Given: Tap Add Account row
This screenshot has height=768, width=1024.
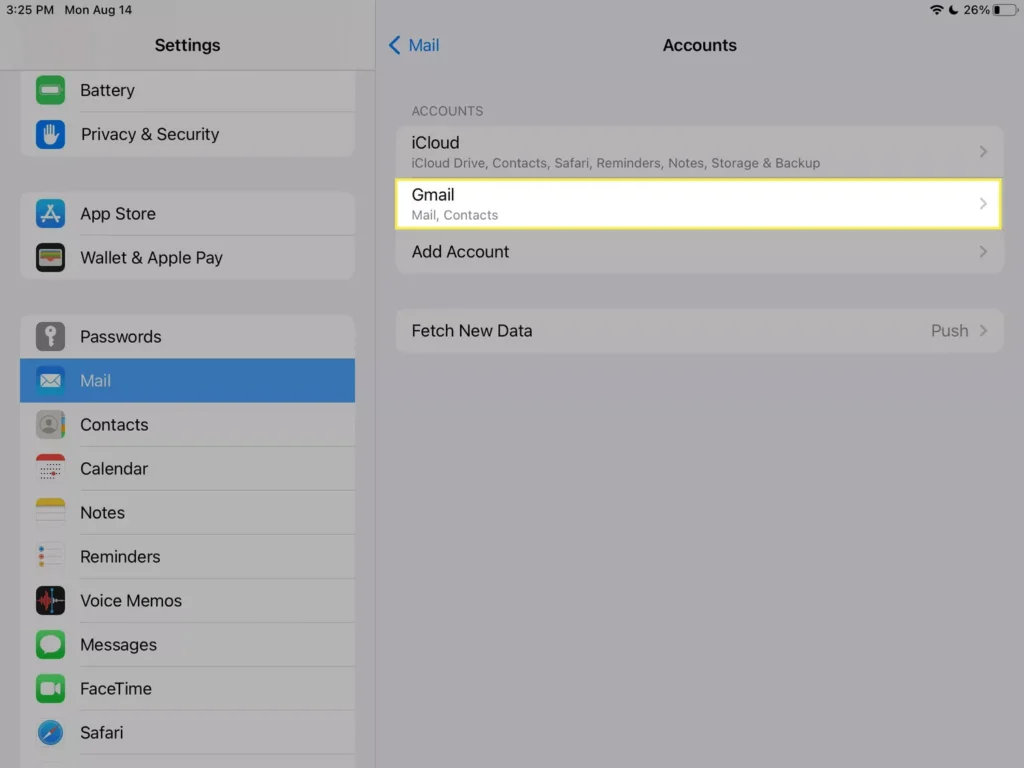Looking at the screenshot, I should 698,252.
